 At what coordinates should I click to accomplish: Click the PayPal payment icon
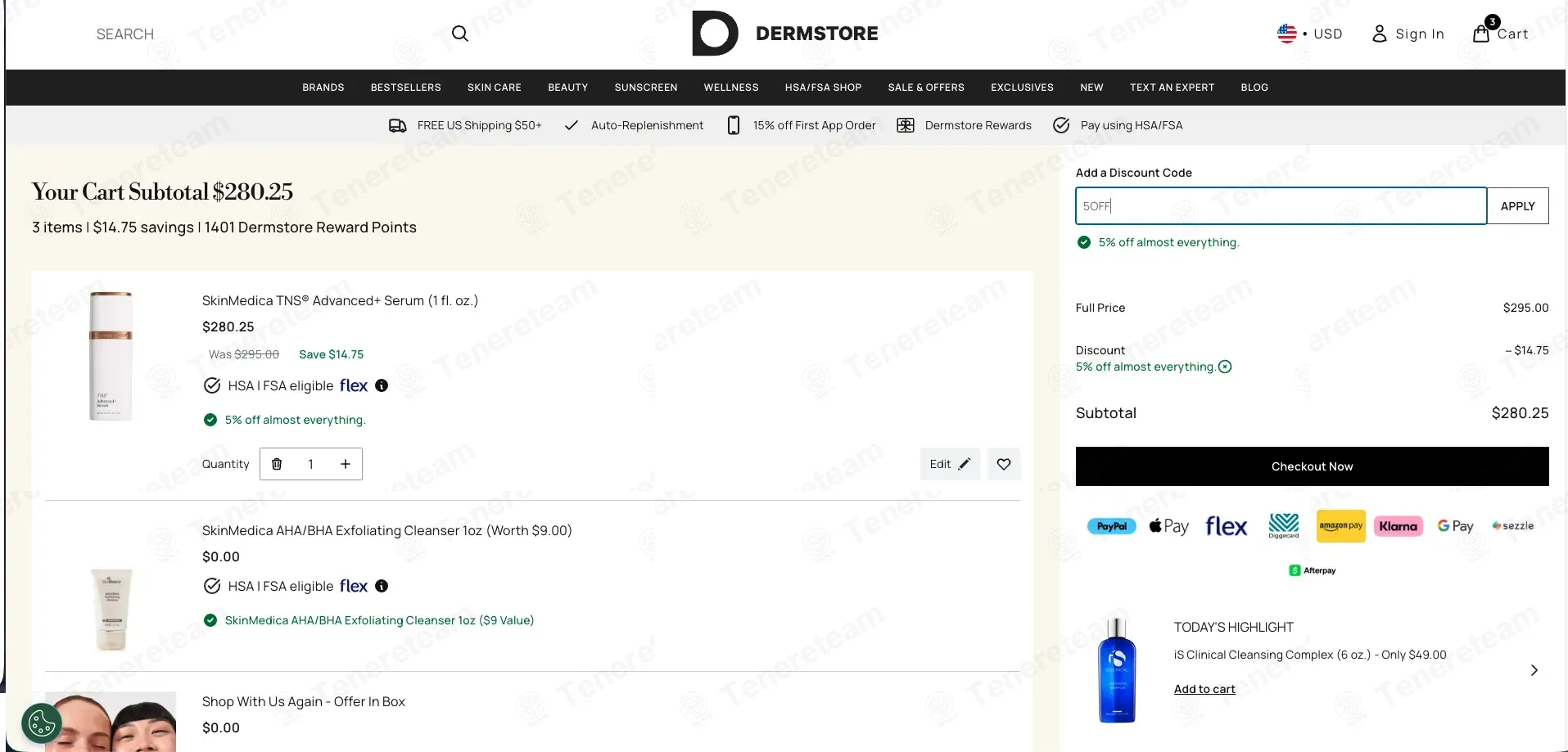click(x=1112, y=526)
